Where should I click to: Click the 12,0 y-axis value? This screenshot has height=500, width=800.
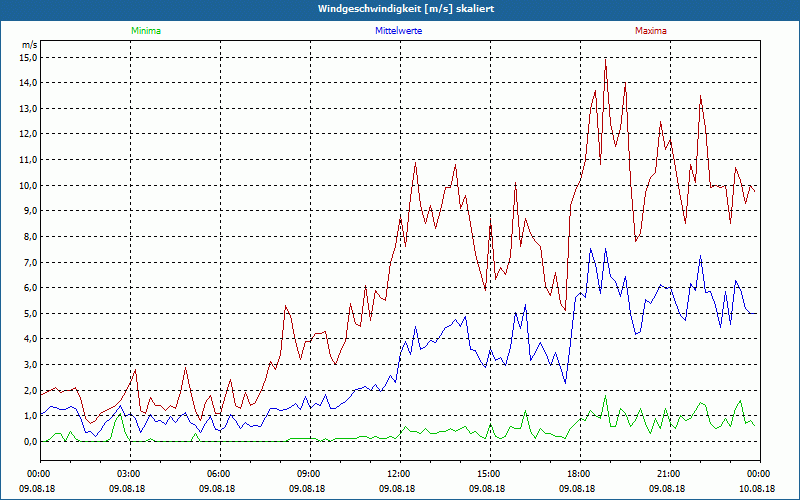pyautogui.click(x=28, y=134)
